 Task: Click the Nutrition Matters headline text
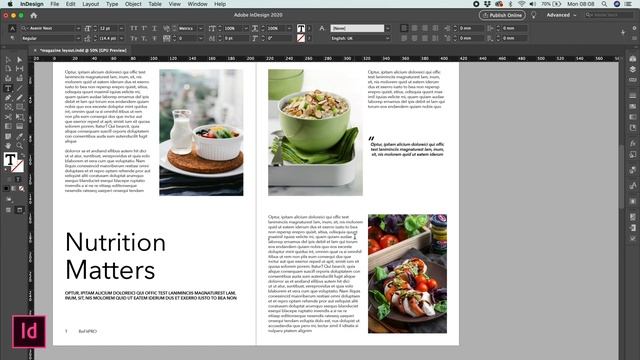(115, 256)
